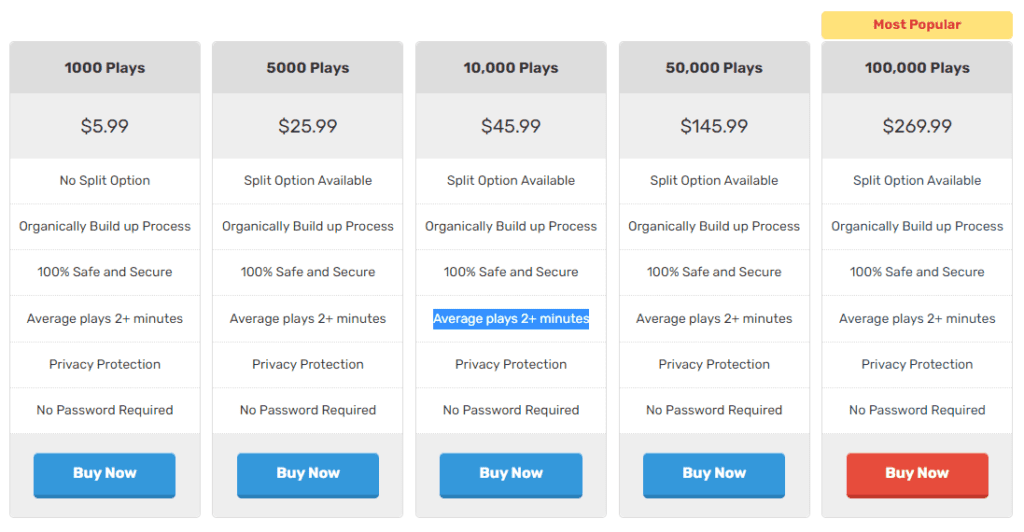
Task: Click the $25.99 price
Action: [308, 125]
